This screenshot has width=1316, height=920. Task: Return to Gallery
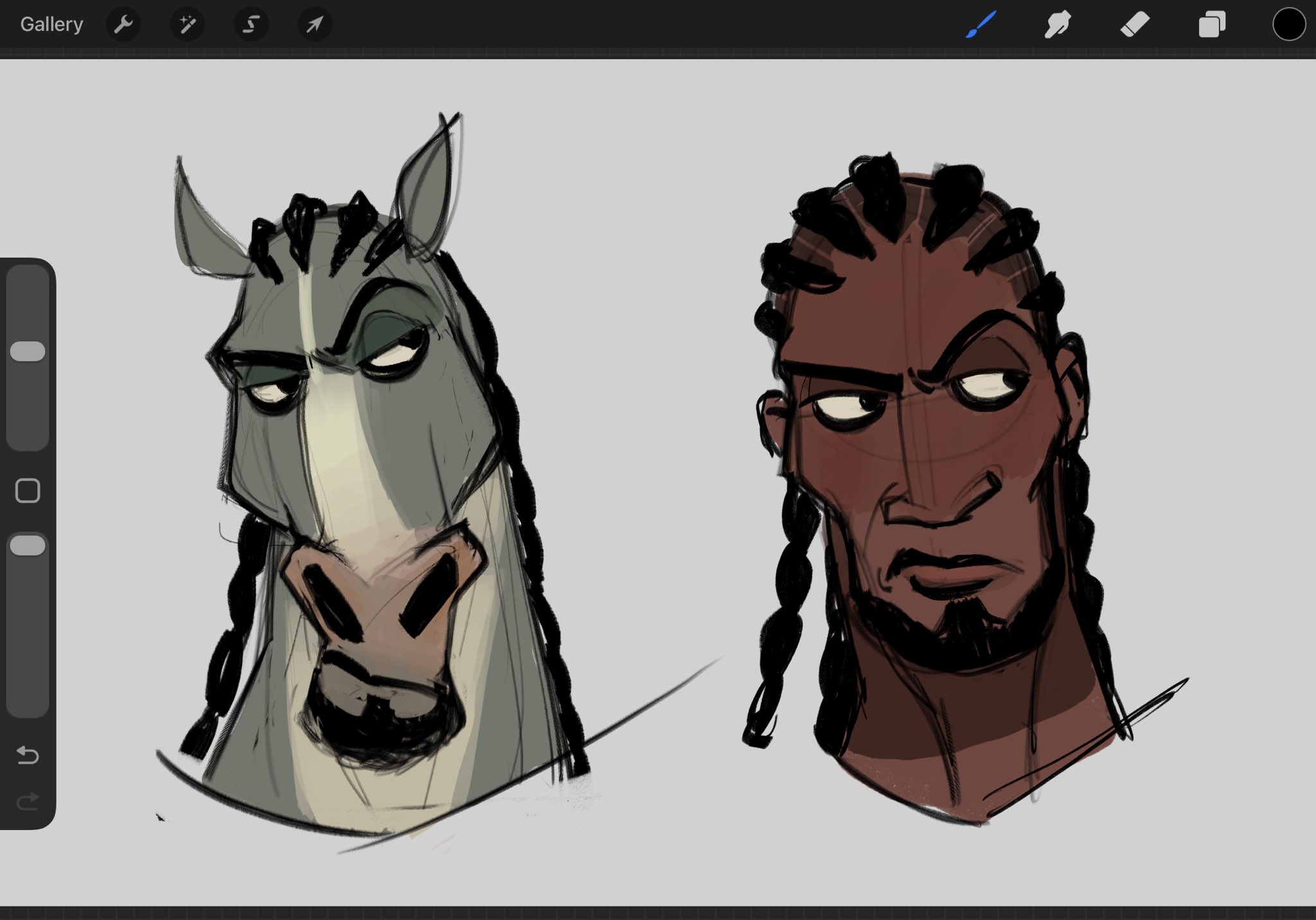point(51,24)
